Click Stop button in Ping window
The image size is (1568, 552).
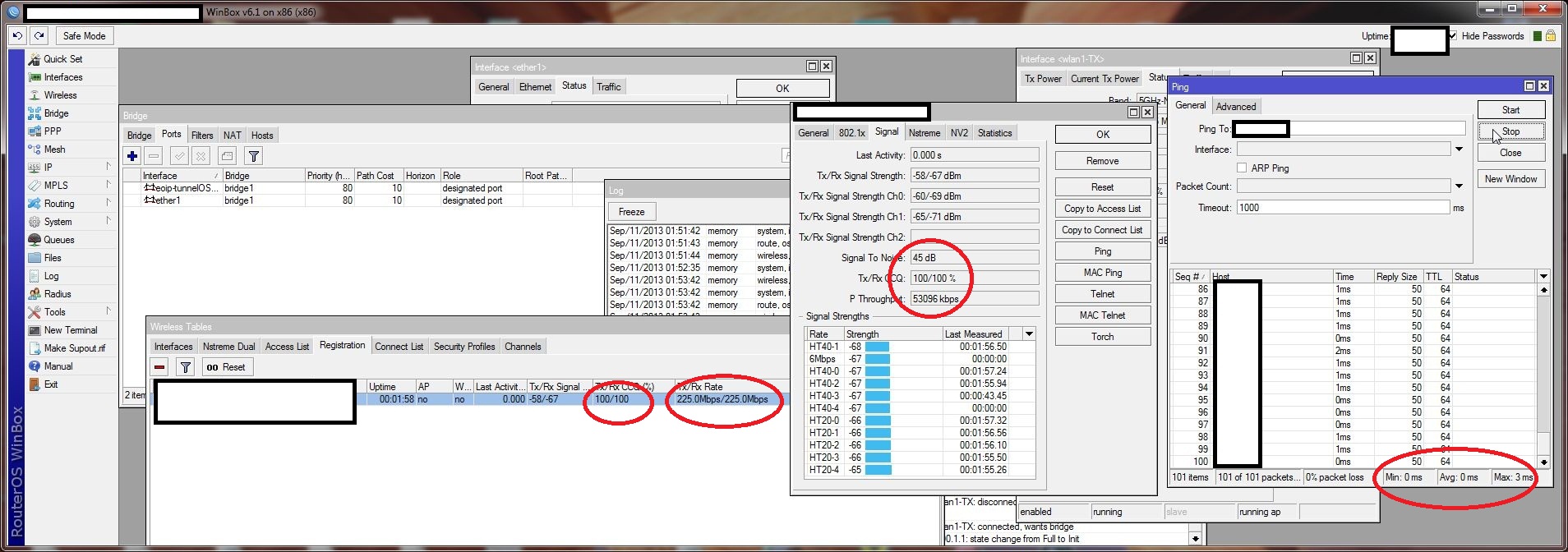point(1511,131)
